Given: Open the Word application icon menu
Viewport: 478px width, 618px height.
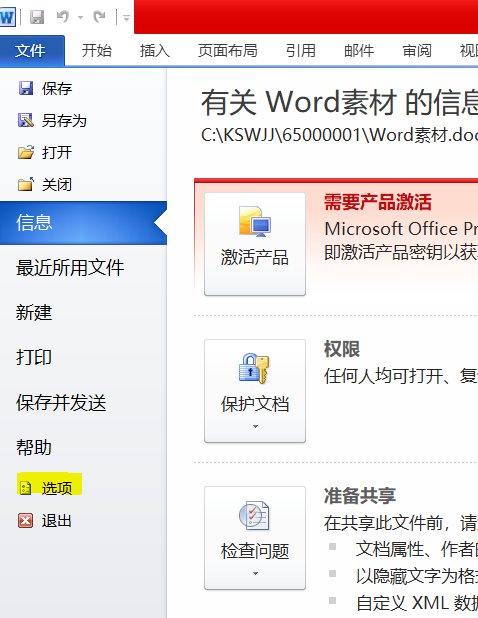Looking at the screenshot, I should coord(7,17).
